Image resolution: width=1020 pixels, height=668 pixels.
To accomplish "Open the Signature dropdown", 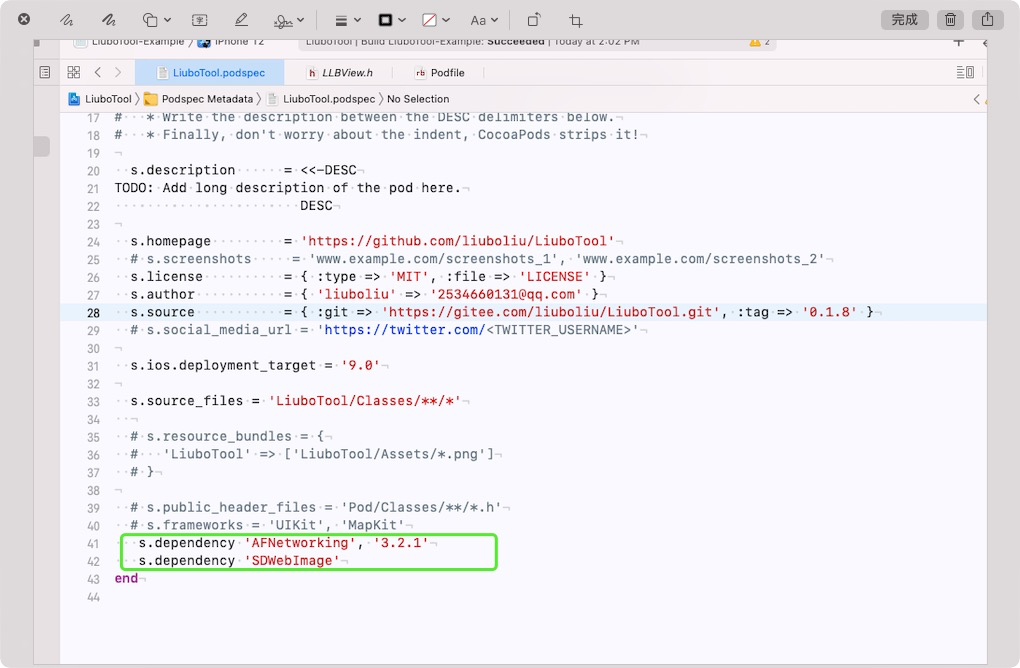I will tap(289, 20).
